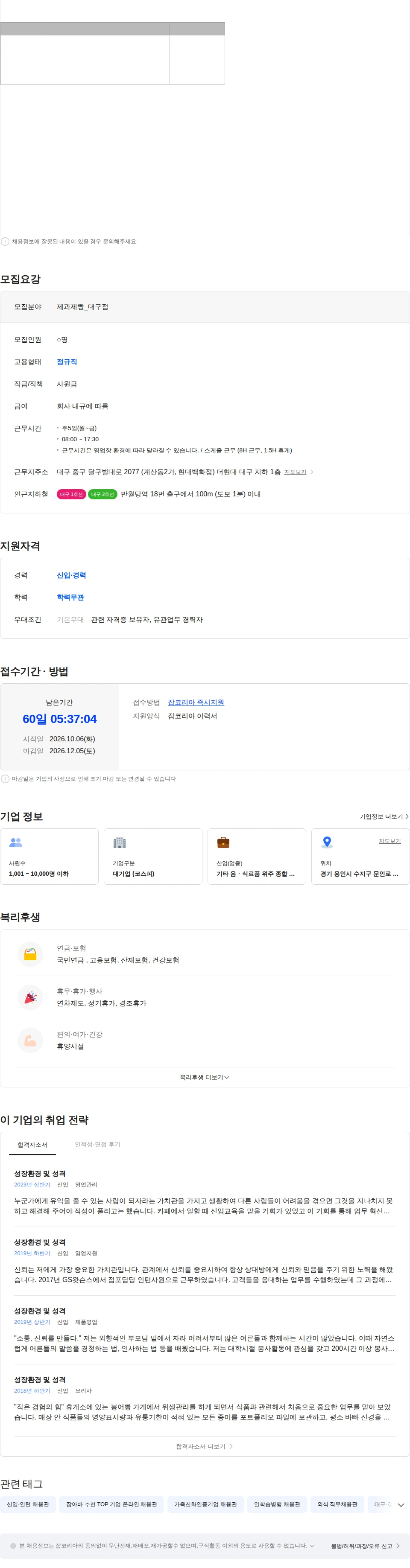Open the 2019년 하반기 영업지원 essay
This screenshot has height=1568, width=410.
pyautogui.click(x=205, y=1261)
